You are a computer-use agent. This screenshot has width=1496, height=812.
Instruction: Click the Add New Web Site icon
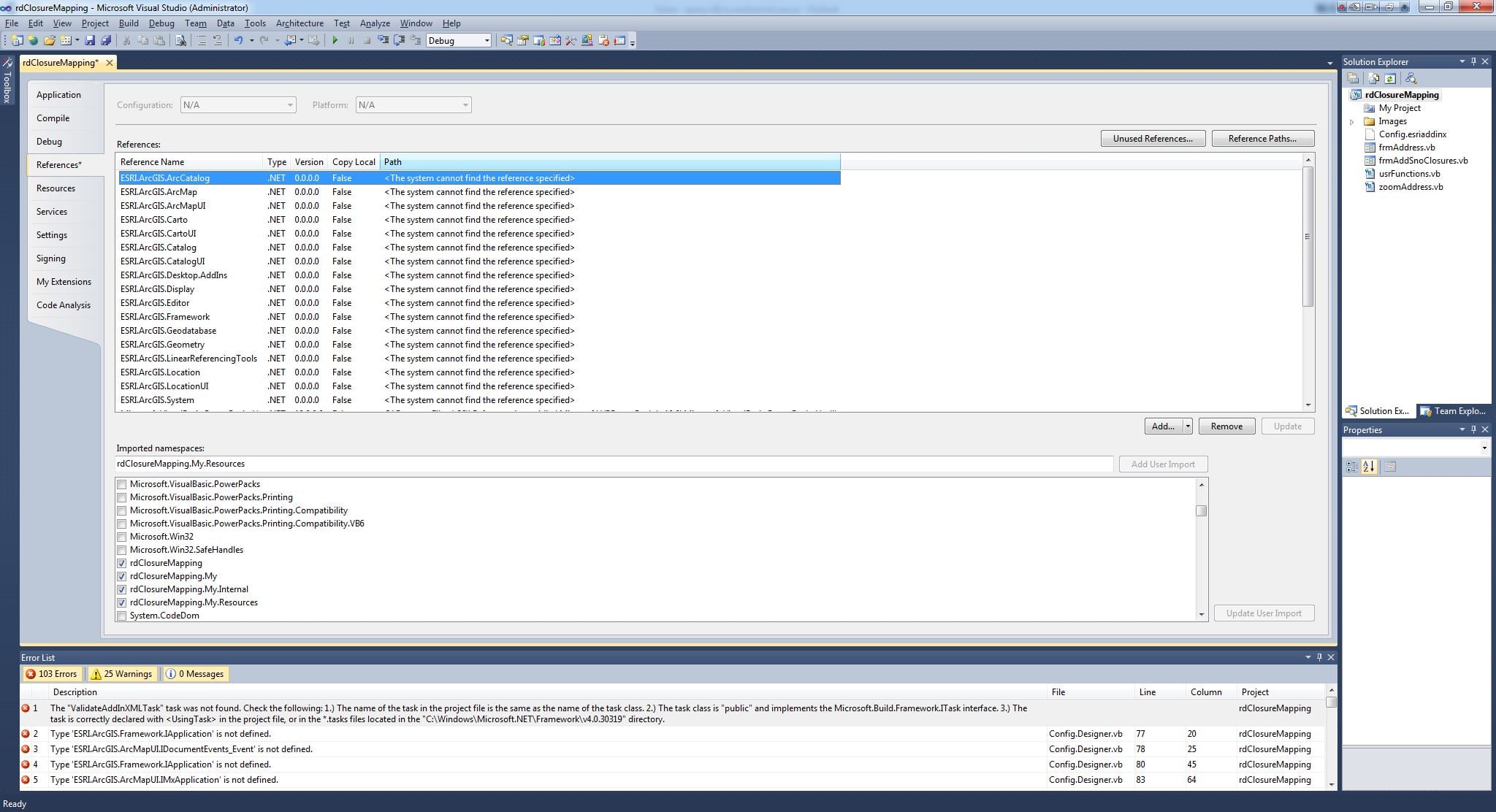tap(33, 41)
